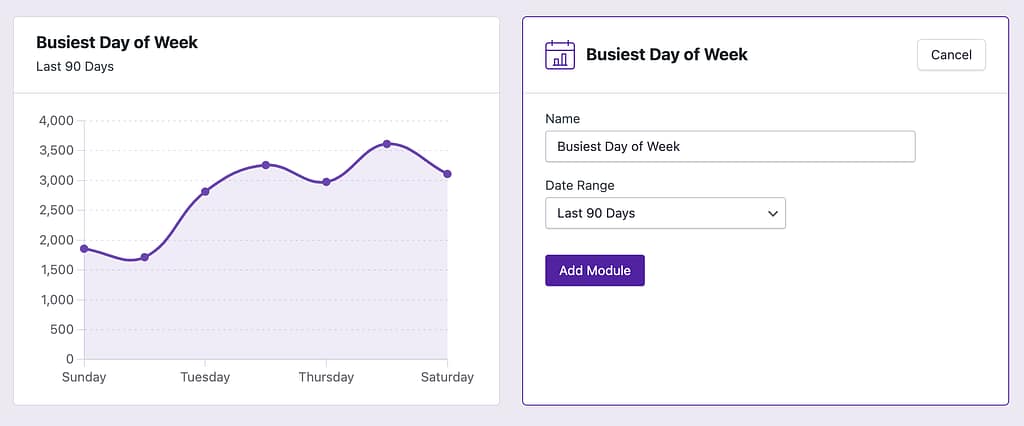Cancel adding the module
Viewport: 1024px width, 426px height.
click(951, 55)
